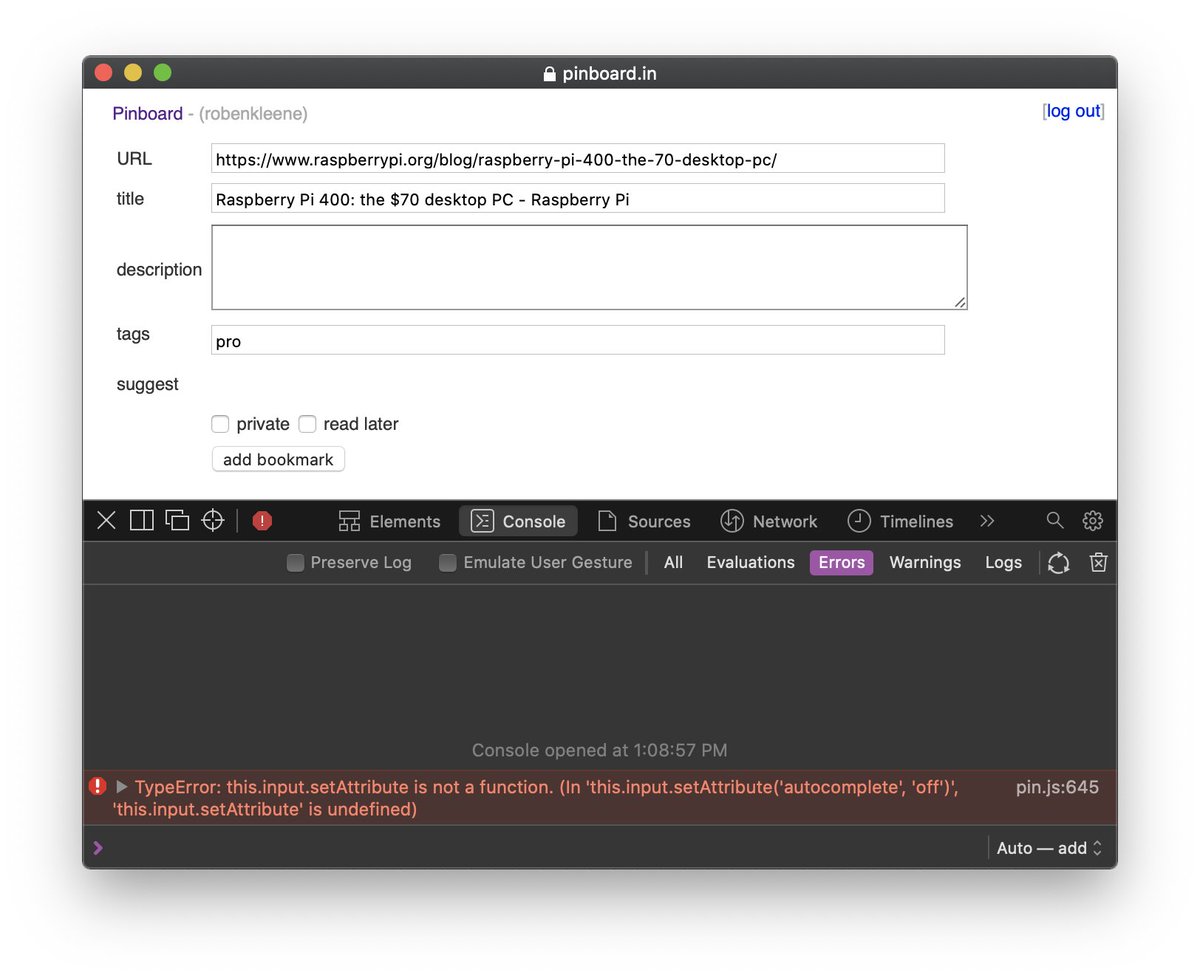Open inspector search magnifier
The image size is (1200, 978).
coord(1055,520)
